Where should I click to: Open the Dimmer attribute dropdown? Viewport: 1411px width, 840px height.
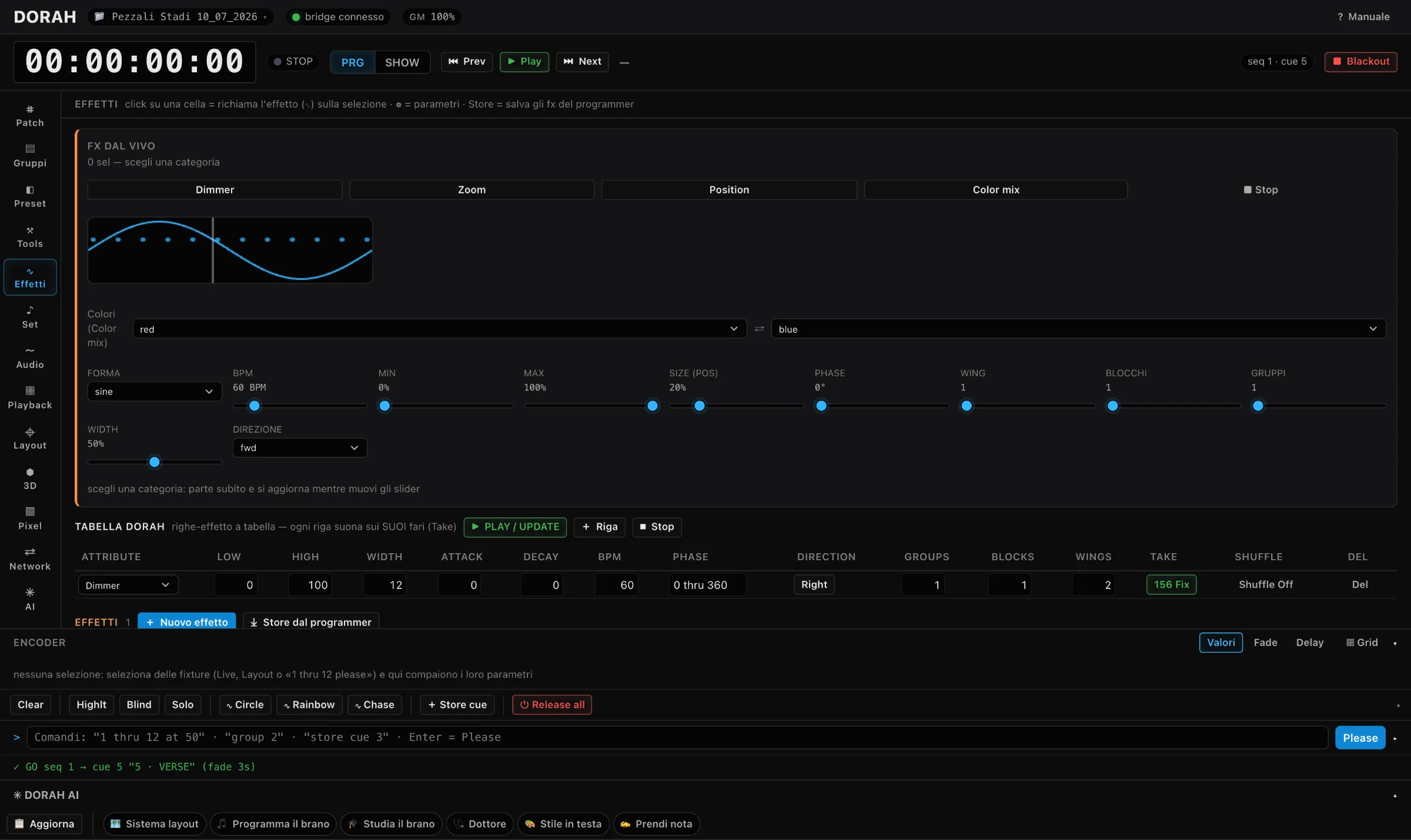[128, 584]
